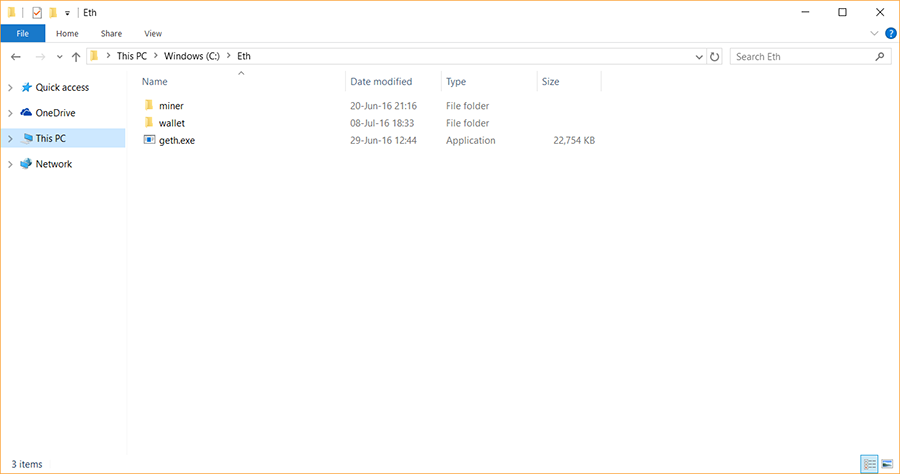Image resolution: width=900 pixels, height=474 pixels.
Task: Expand the OneDrive tree node
Action: pos(10,113)
